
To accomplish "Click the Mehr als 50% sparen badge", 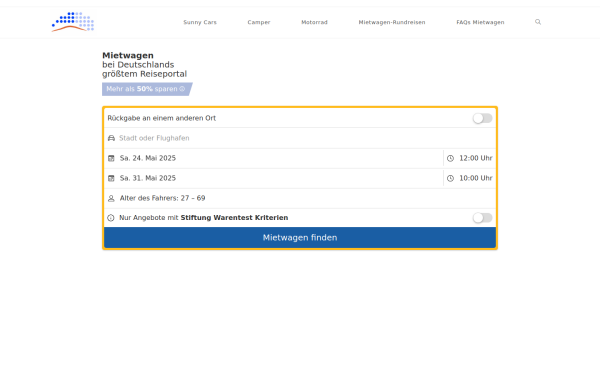I will 147,89.
